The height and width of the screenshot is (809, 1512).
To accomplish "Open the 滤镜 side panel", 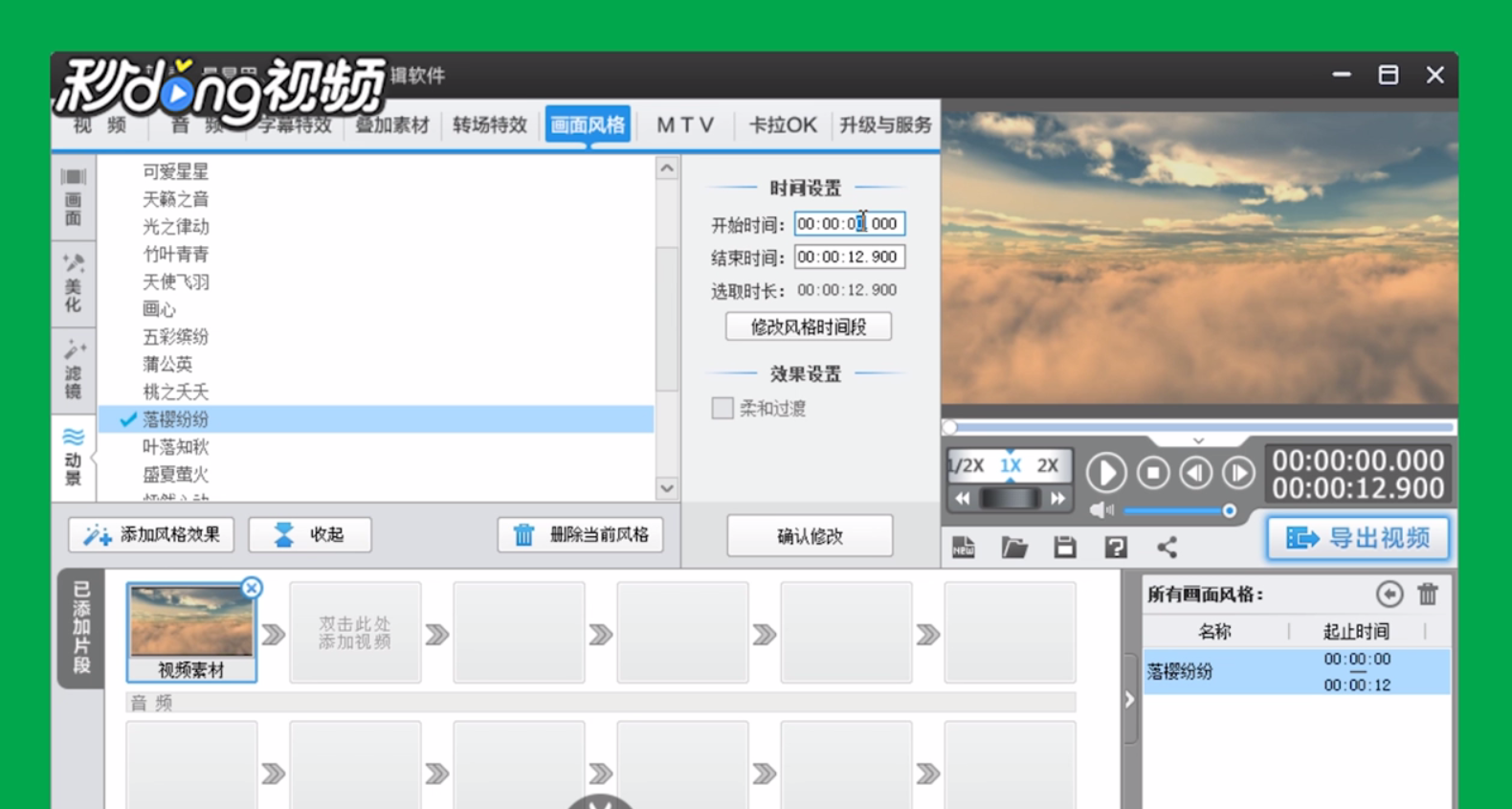I will (x=74, y=369).
